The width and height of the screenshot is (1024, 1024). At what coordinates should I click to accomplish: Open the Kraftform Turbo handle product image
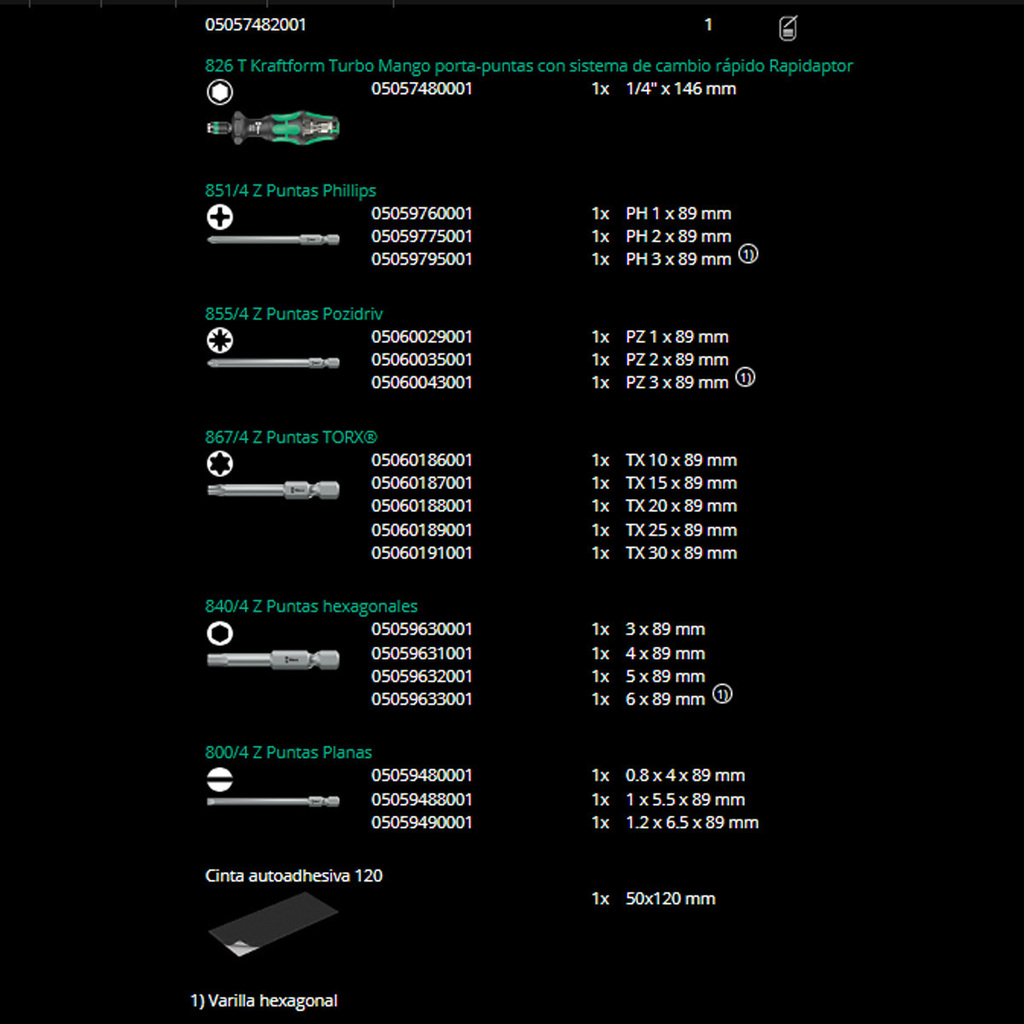click(x=273, y=127)
